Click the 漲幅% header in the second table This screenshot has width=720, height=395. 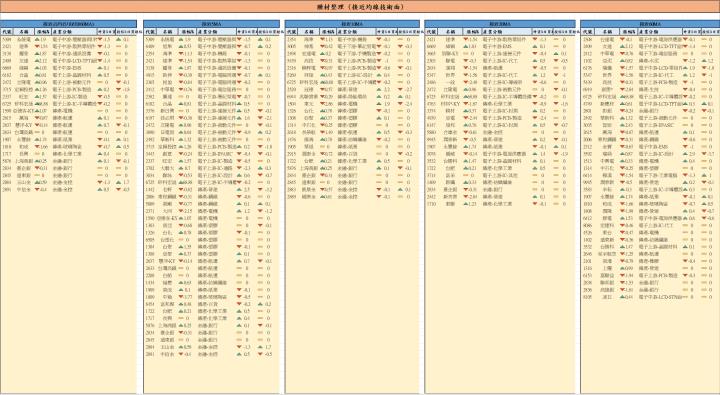(187, 32)
